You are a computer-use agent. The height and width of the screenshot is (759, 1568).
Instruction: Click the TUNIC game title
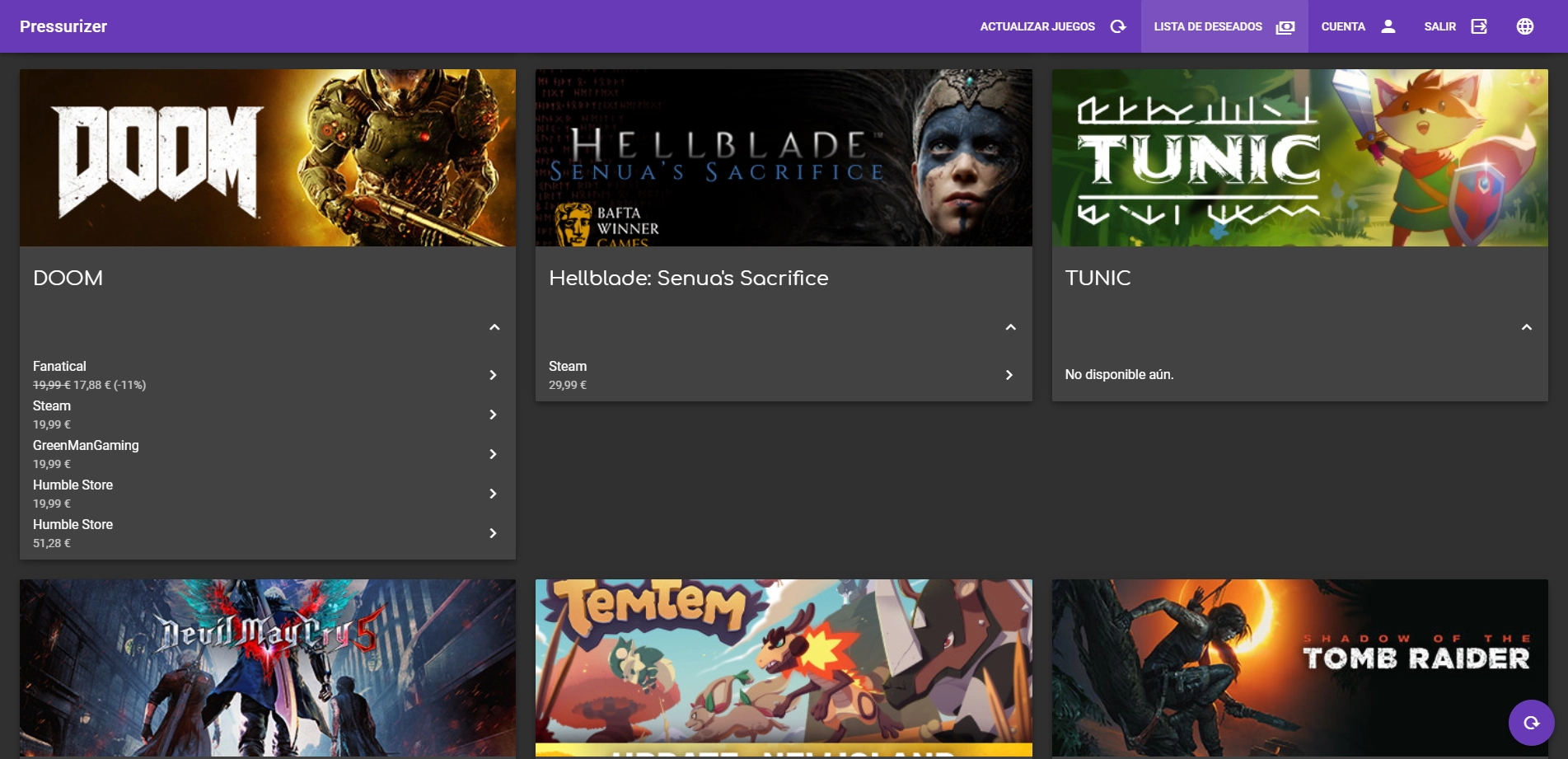click(x=1098, y=278)
